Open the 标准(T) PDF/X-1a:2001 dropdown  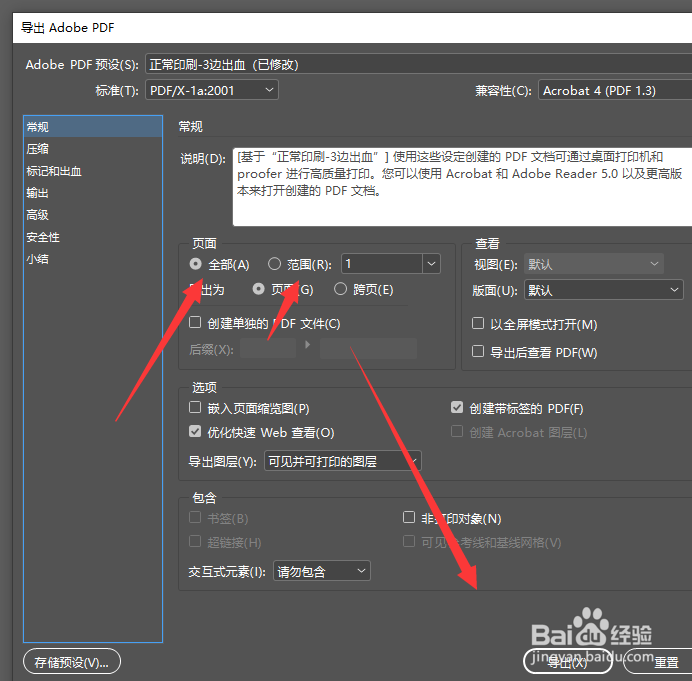(x=212, y=90)
